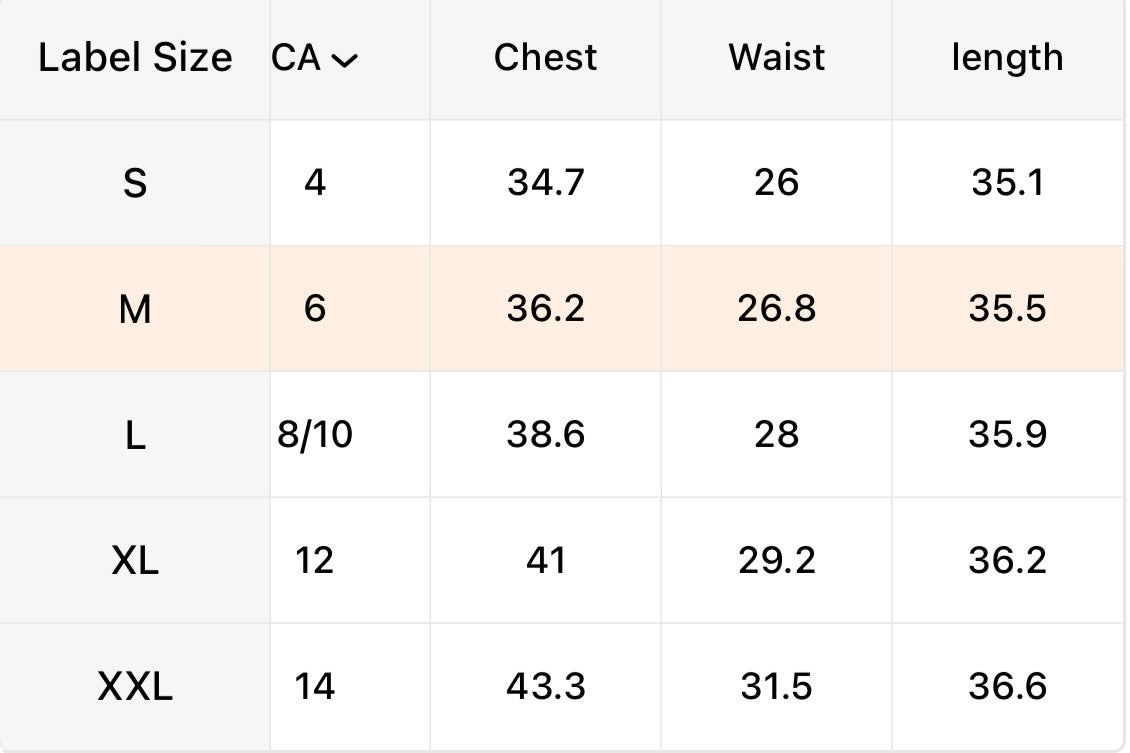Click the CA size 14 cell

[315, 687]
